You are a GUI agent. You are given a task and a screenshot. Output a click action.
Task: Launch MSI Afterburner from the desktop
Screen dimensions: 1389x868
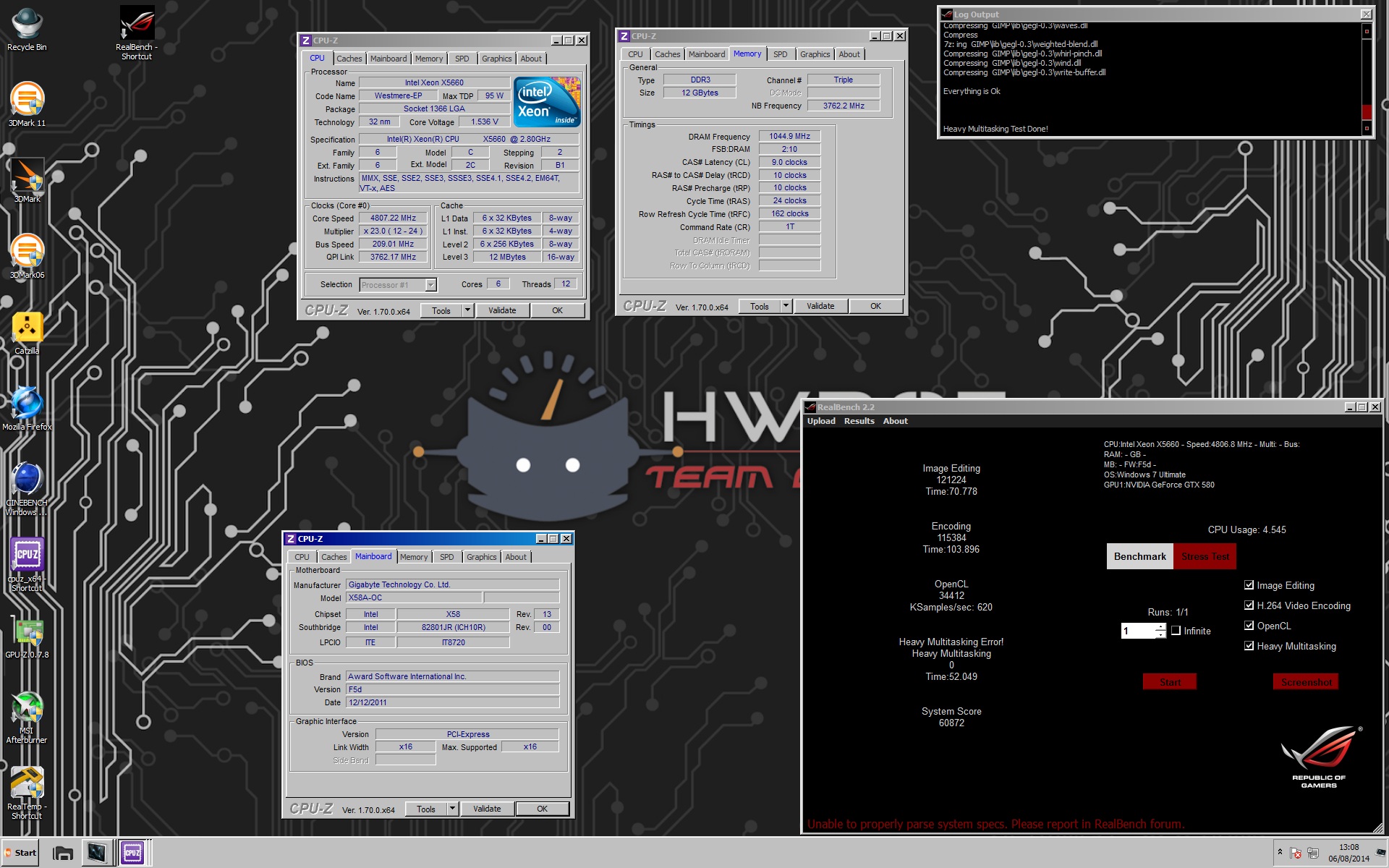pos(27,718)
